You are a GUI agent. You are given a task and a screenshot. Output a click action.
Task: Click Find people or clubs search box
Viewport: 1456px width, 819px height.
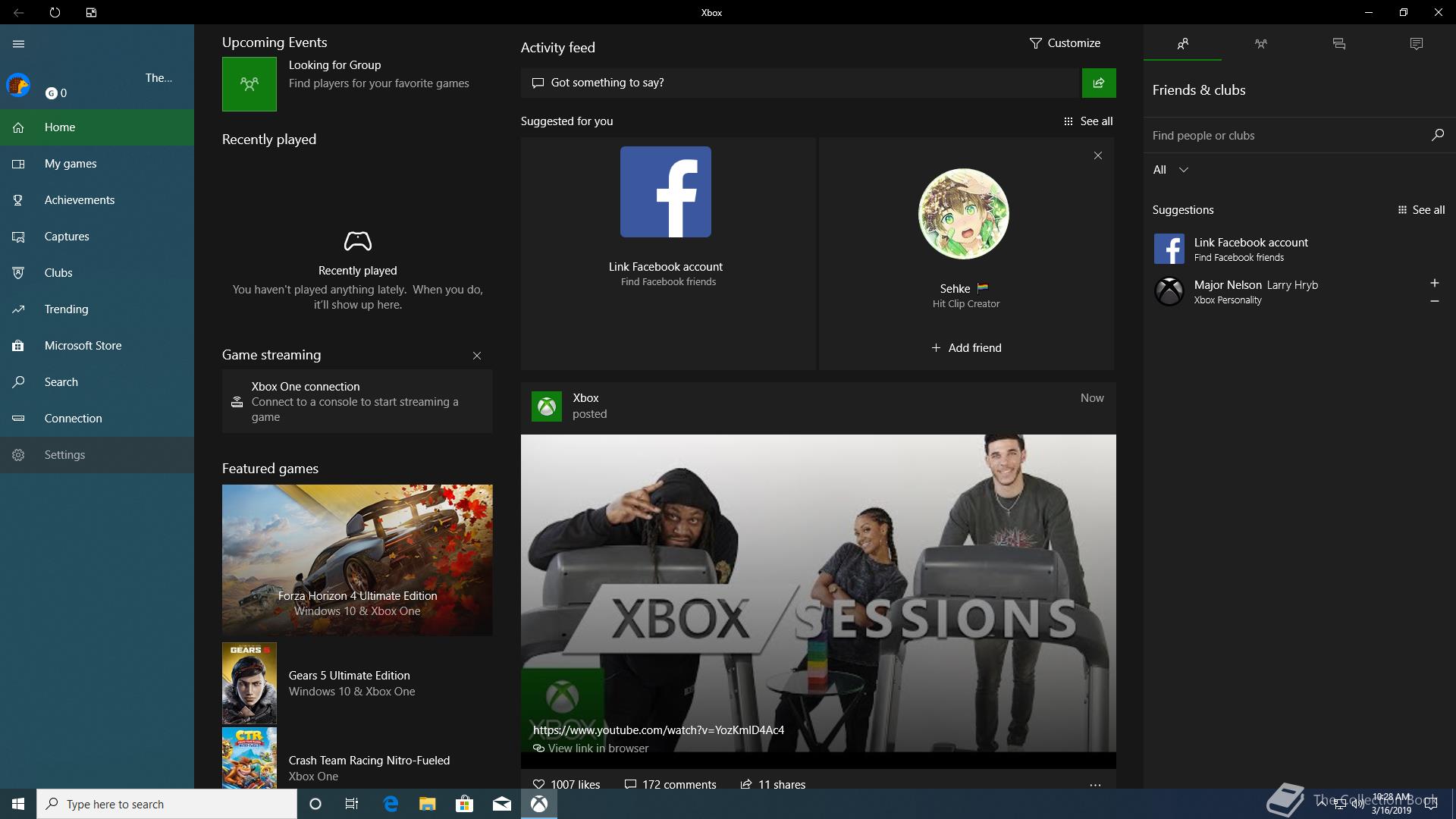pos(1285,136)
